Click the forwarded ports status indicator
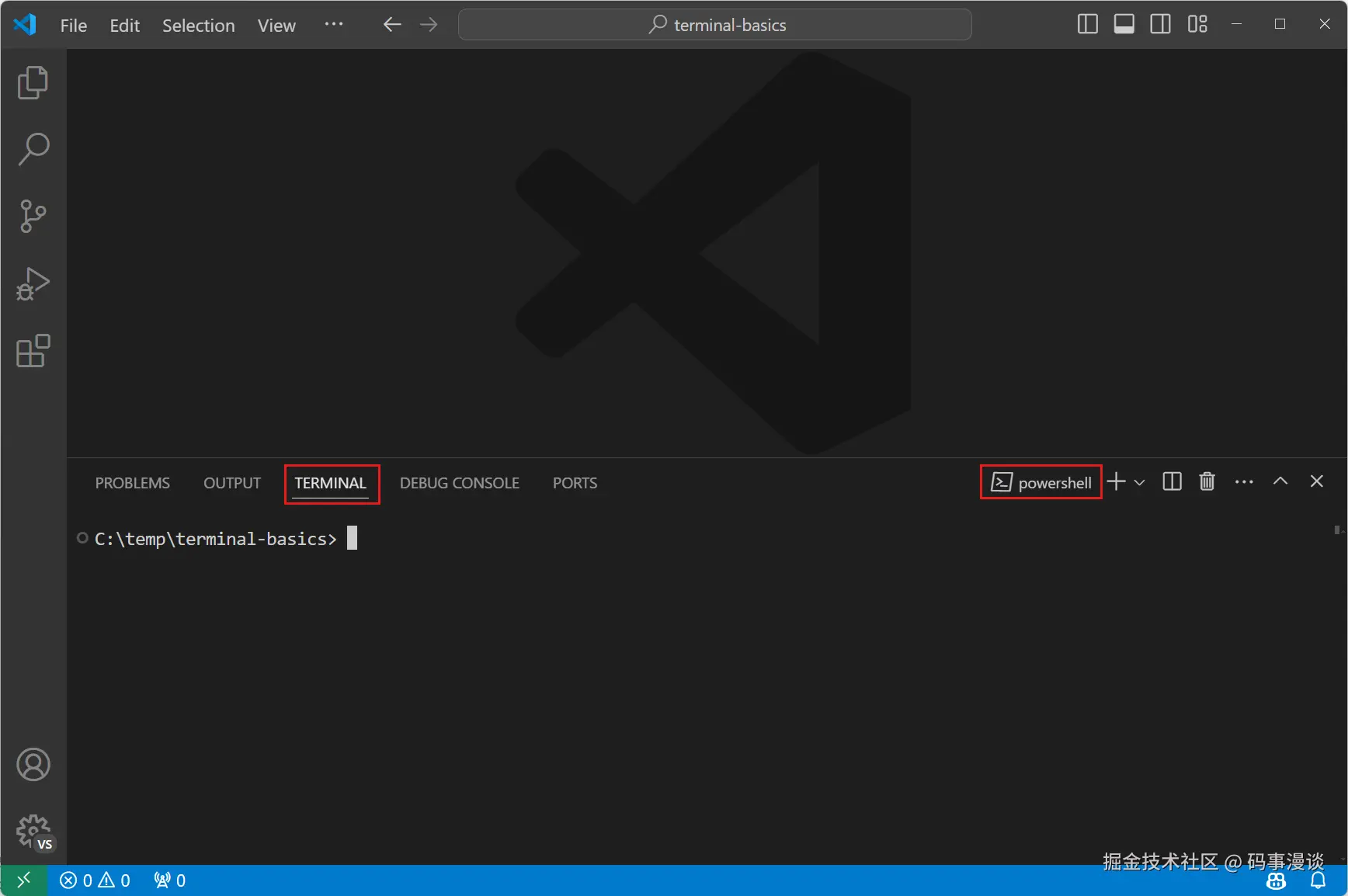The image size is (1348, 896). 169,880
